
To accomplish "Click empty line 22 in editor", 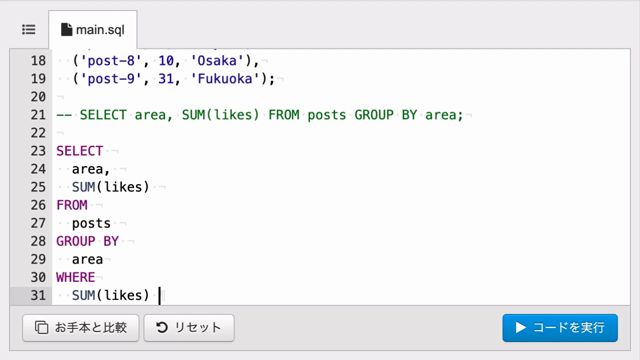I will click(x=341, y=133).
